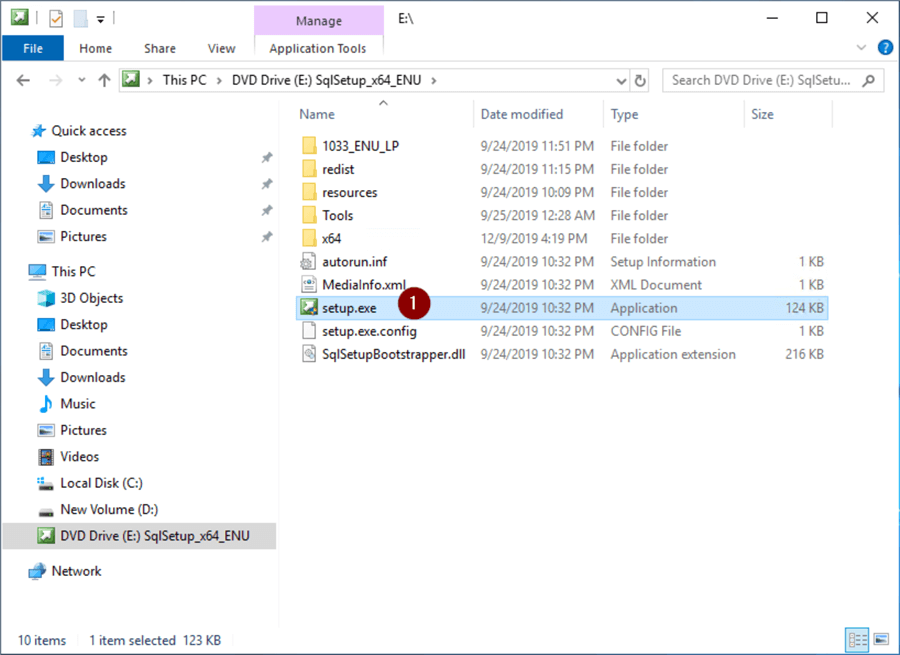This screenshot has height=655, width=900.
Task: Select Quick access in navigation pane
Action: (x=88, y=131)
